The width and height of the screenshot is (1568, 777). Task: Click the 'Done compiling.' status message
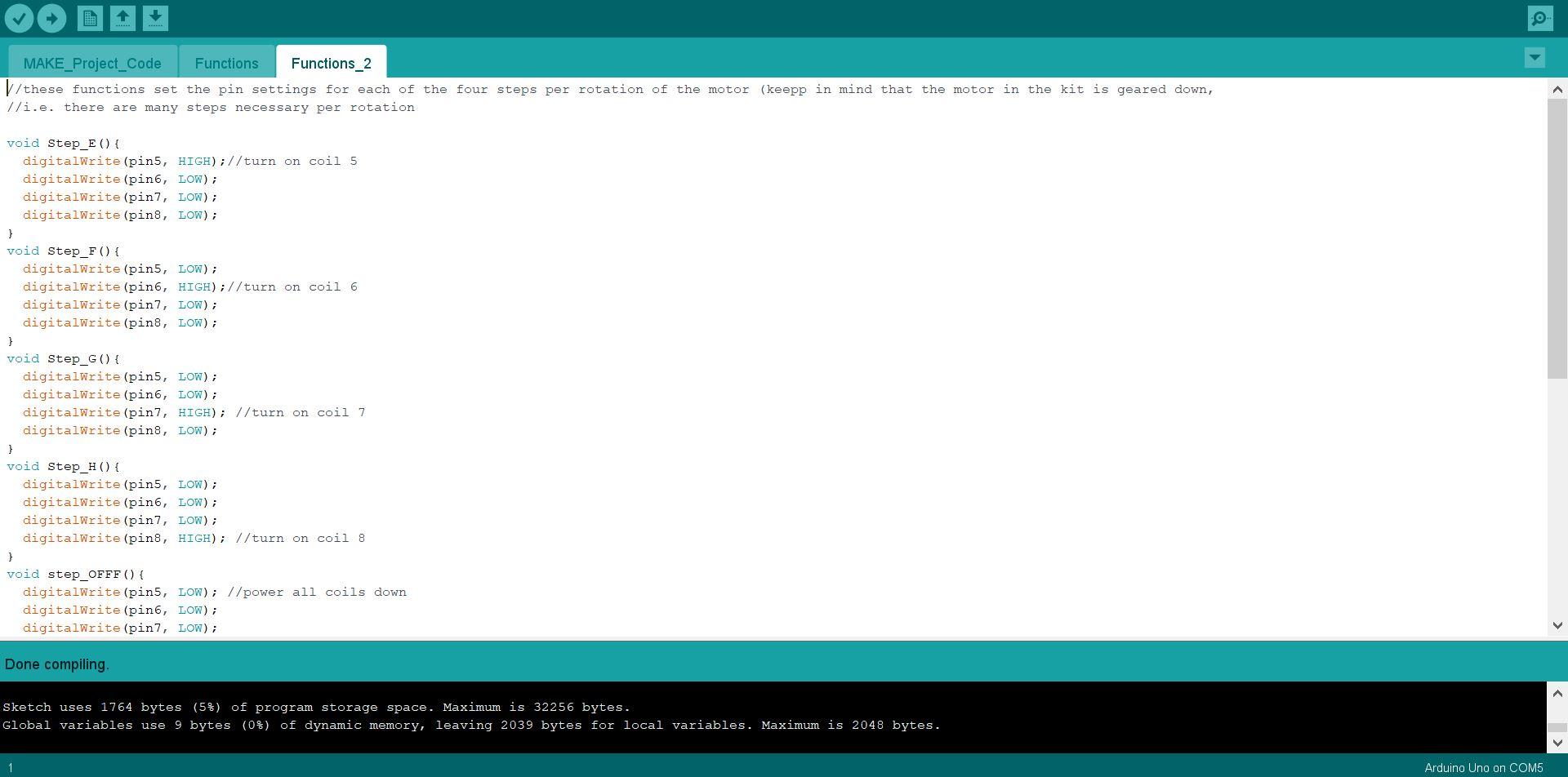(x=57, y=664)
